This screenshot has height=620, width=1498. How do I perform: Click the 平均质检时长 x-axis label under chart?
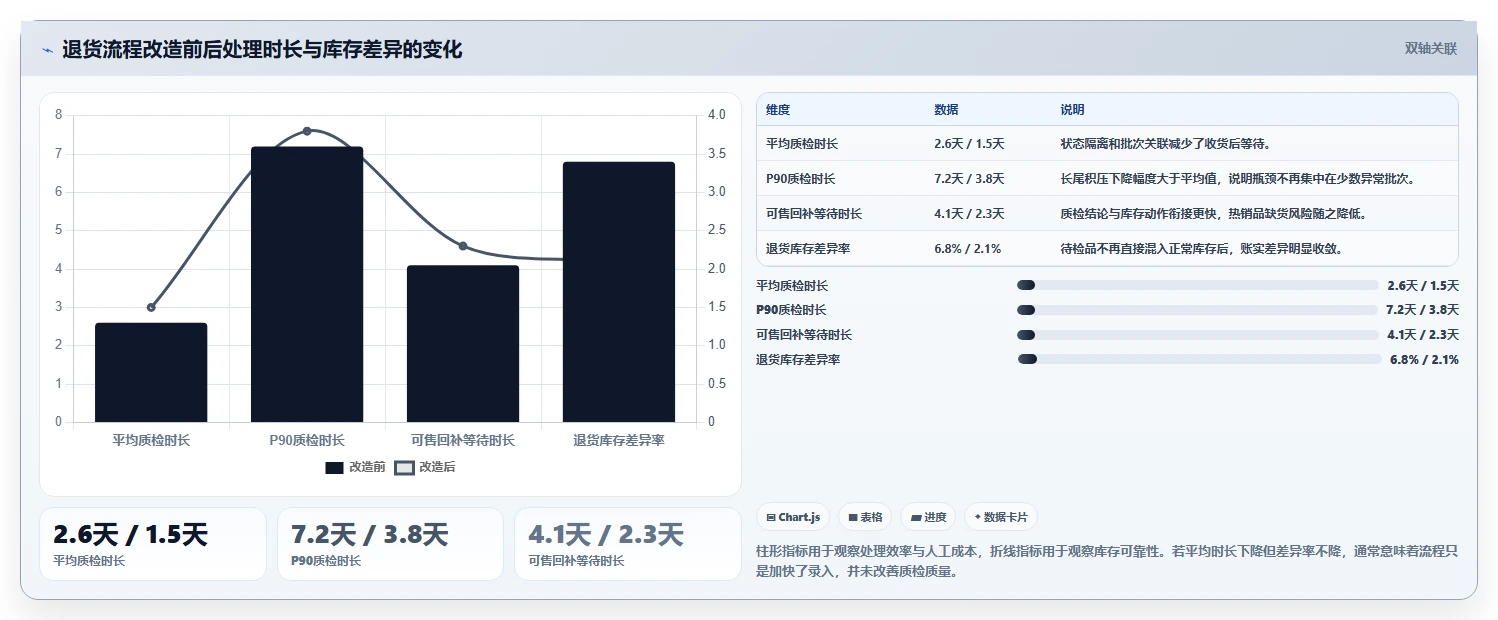pyautogui.click(x=151, y=440)
